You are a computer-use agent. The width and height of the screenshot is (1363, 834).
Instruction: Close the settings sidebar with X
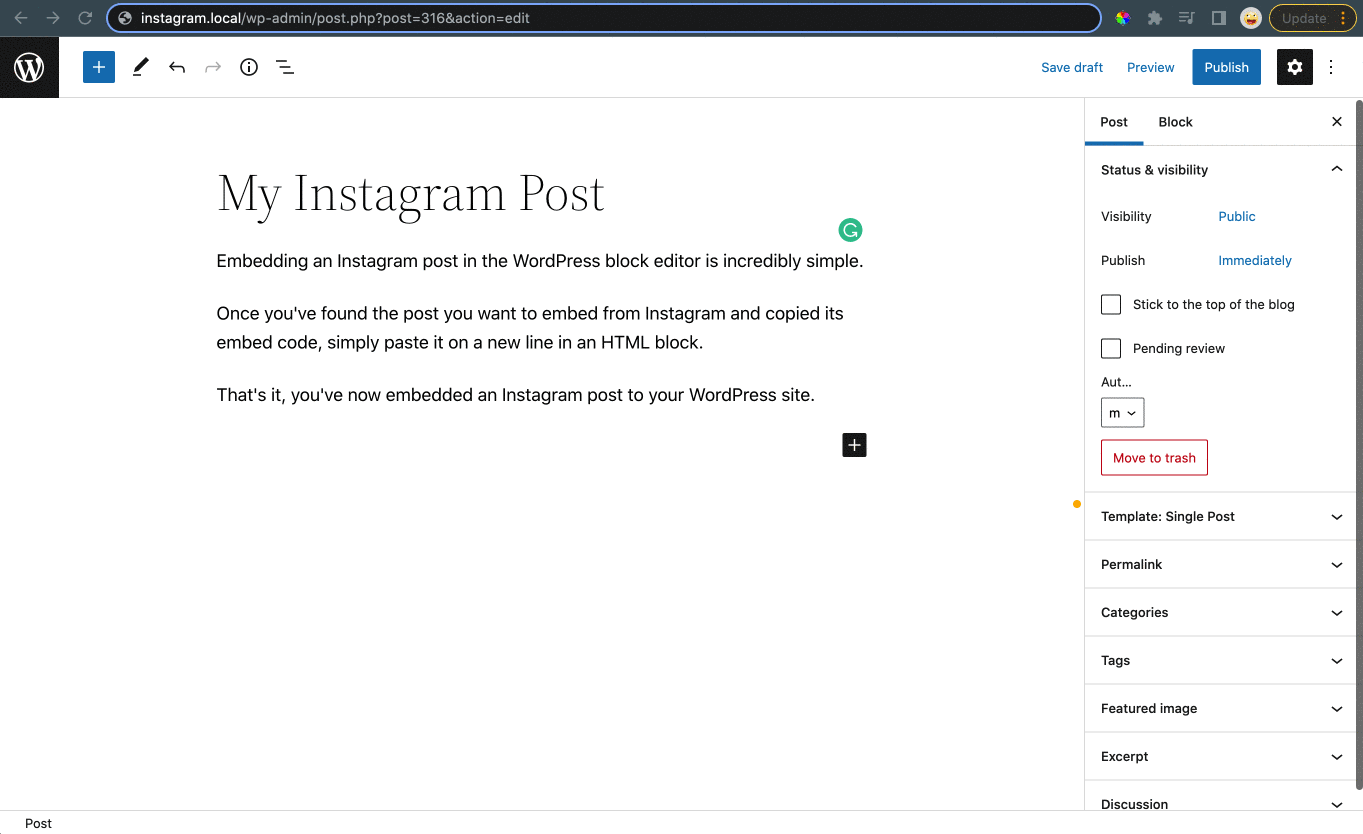point(1337,122)
